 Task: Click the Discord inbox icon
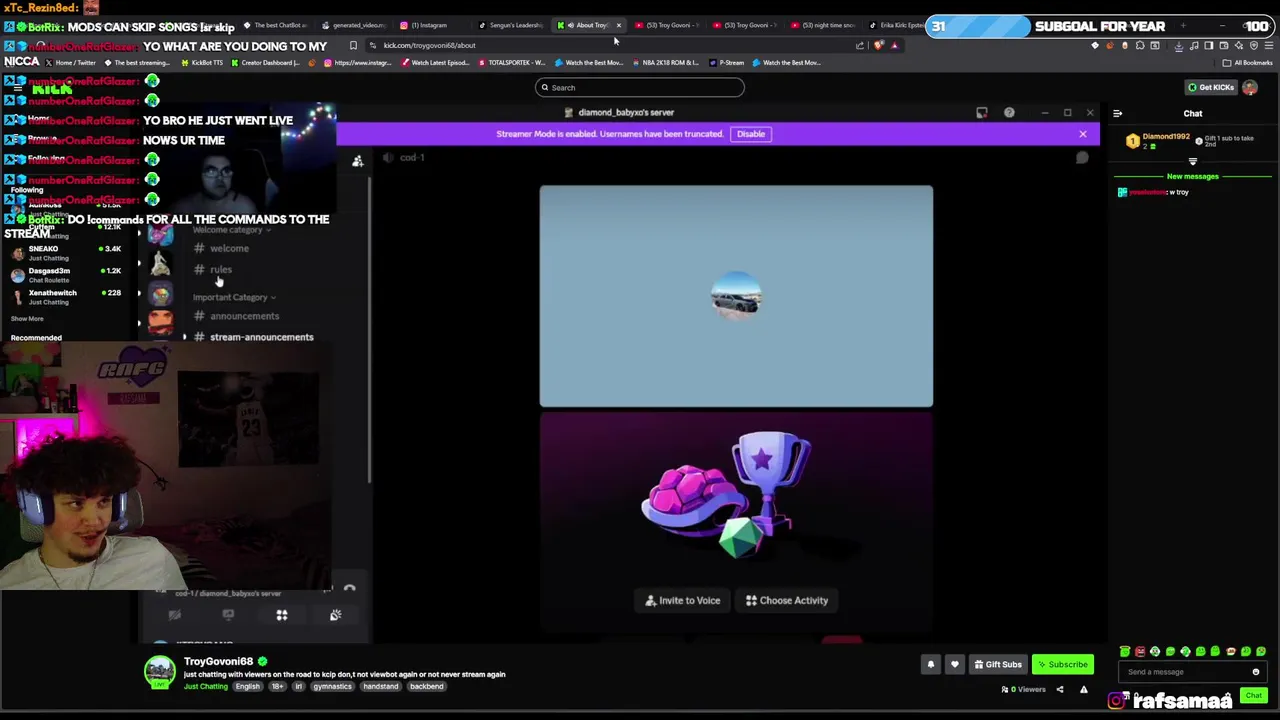[x=981, y=113]
